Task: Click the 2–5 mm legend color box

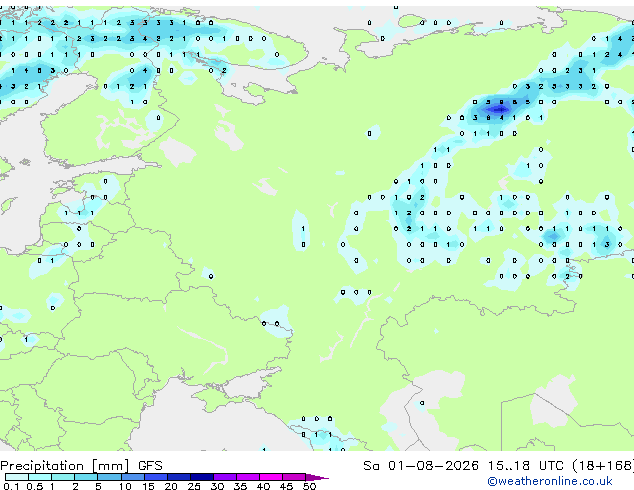Action: point(86,477)
